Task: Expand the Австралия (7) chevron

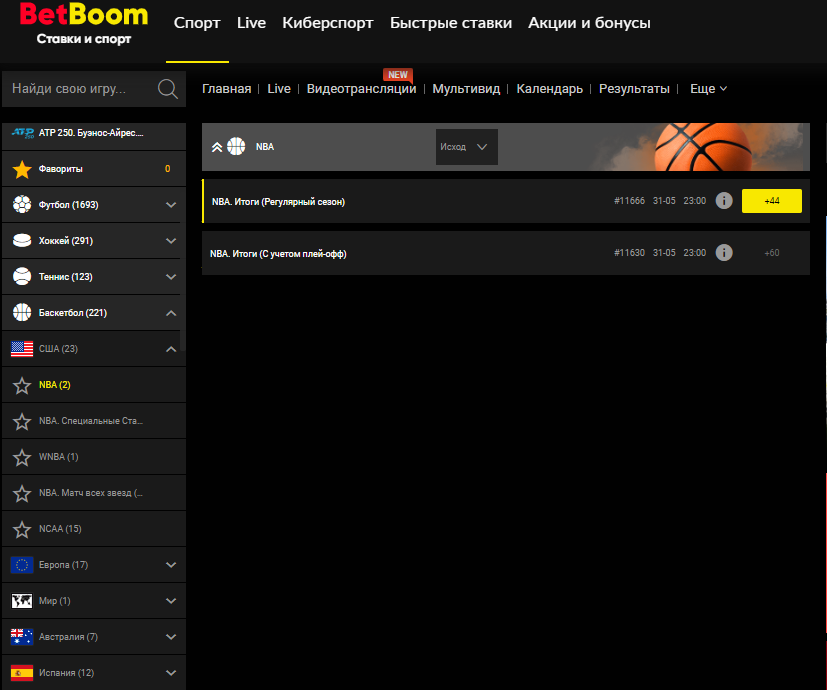Action: (x=171, y=637)
